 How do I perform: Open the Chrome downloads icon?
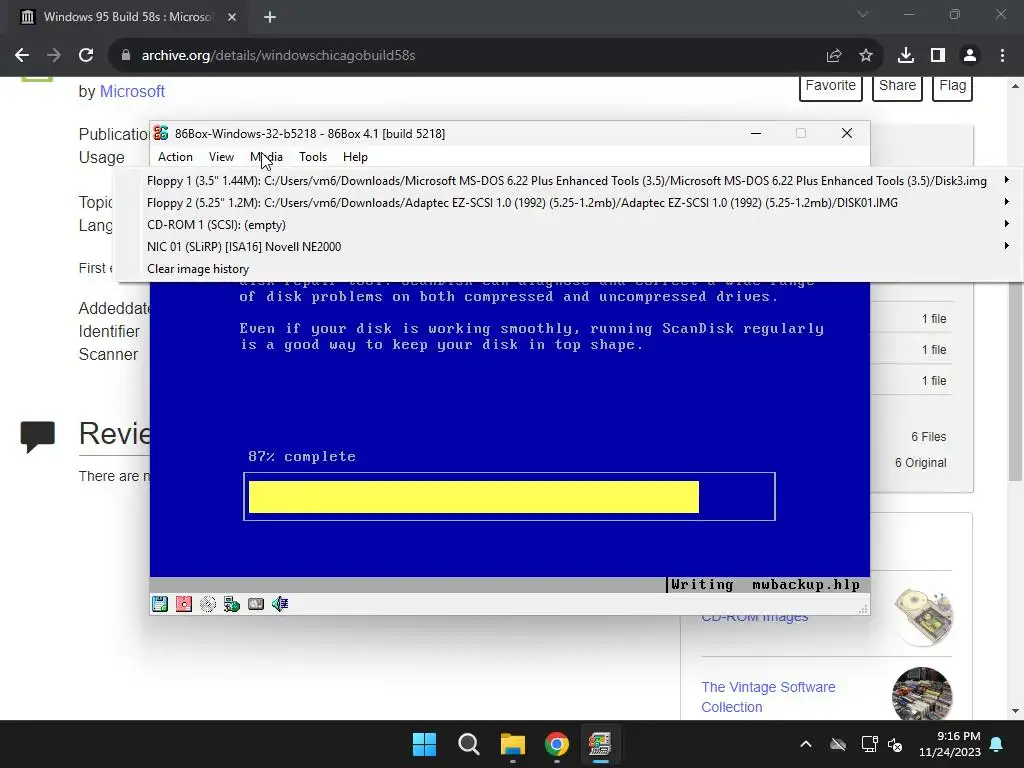[x=906, y=56]
